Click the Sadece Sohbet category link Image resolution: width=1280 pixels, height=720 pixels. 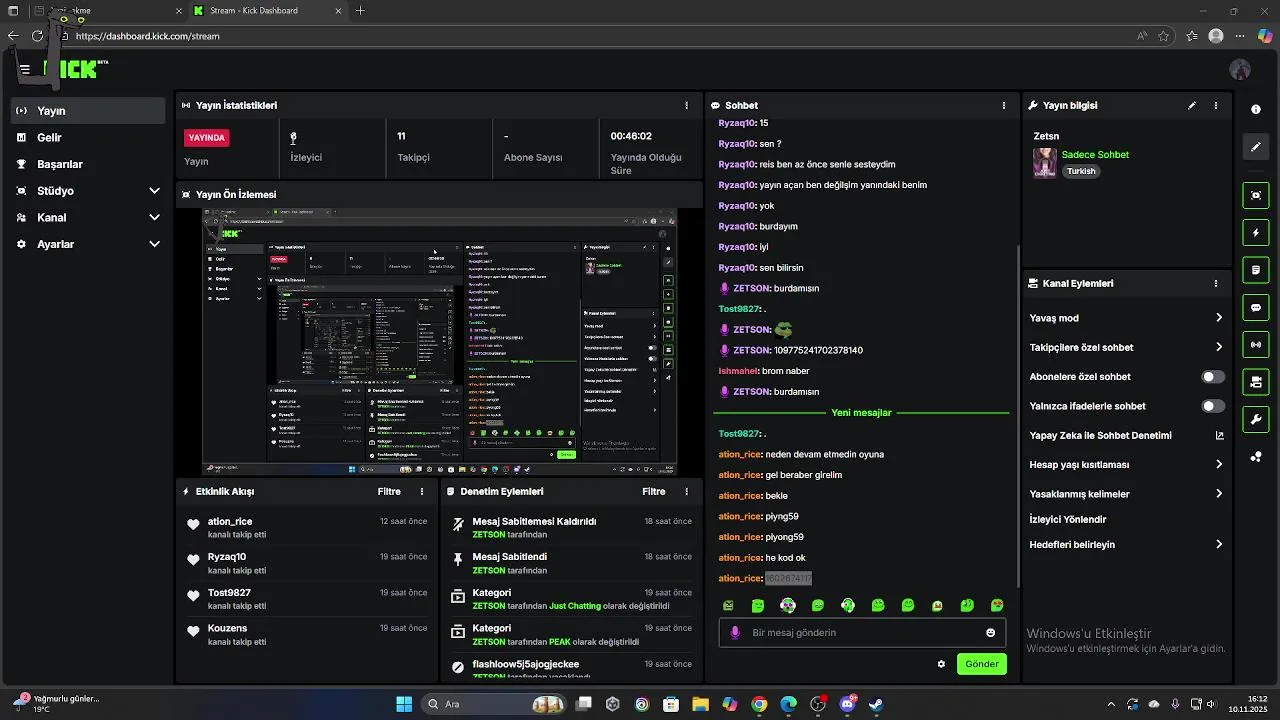click(x=1095, y=155)
